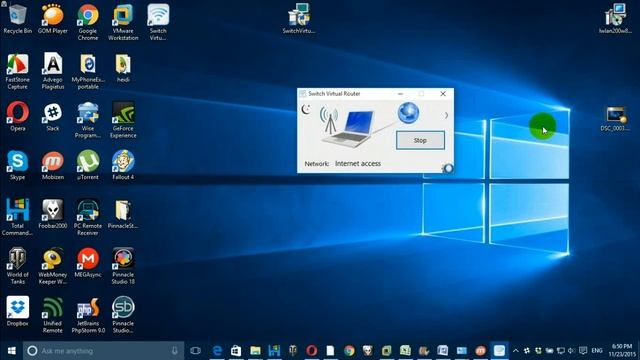
Task: Click the 'Internet access' network status text
Action: click(x=358, y=164)
